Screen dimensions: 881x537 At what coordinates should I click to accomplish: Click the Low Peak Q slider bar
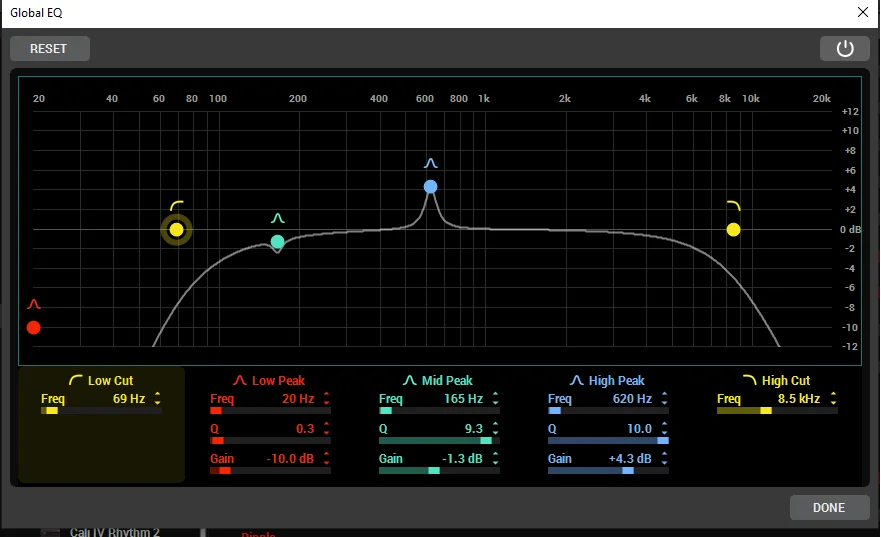[270, 441]
